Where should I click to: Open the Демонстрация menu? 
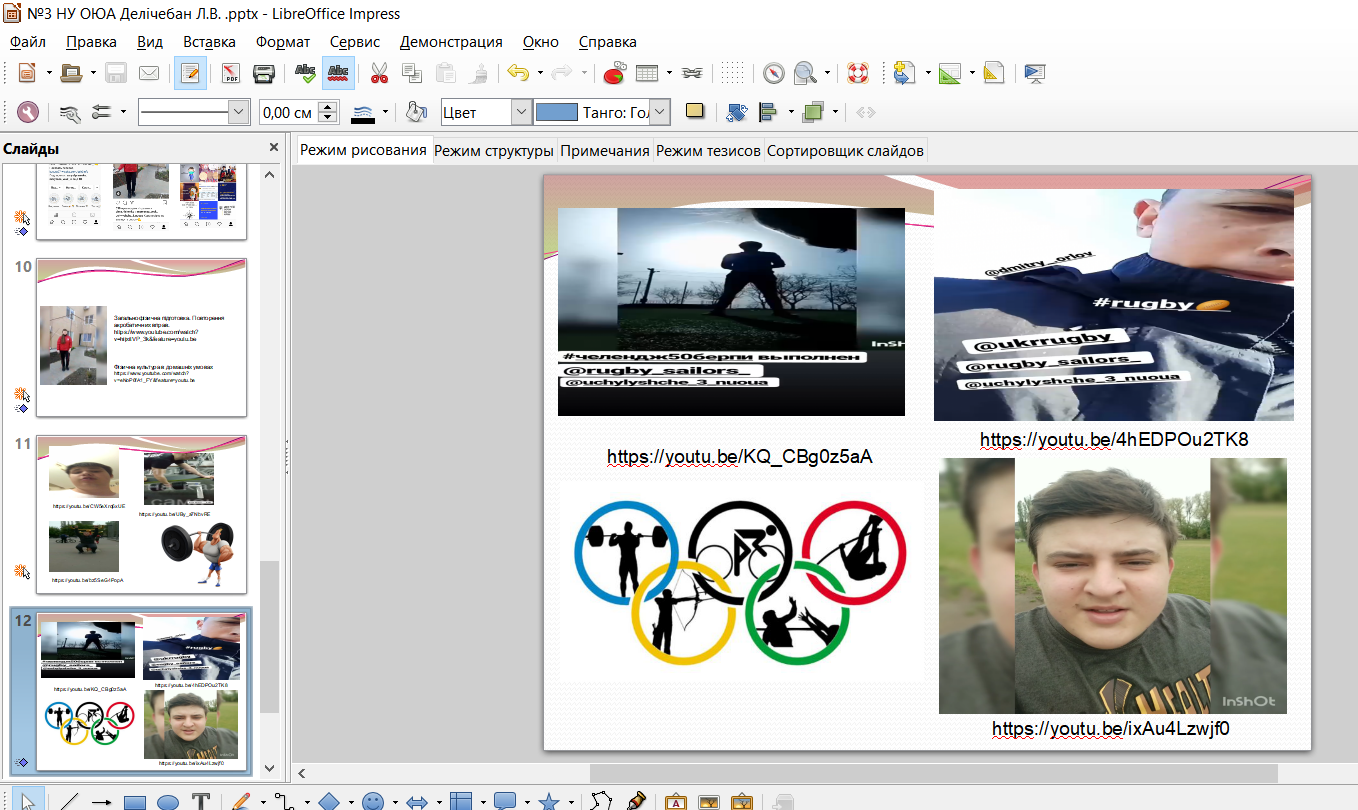[x=451, y=42]
